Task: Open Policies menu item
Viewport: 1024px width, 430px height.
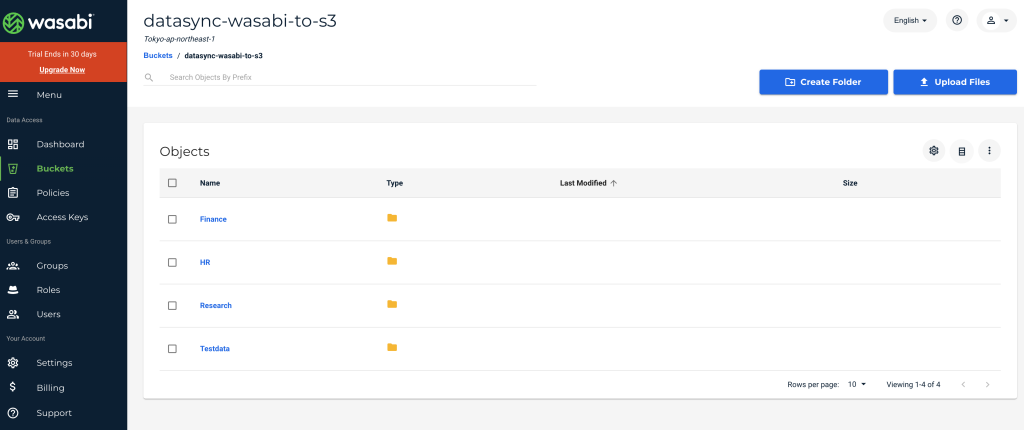Action: 53,193
